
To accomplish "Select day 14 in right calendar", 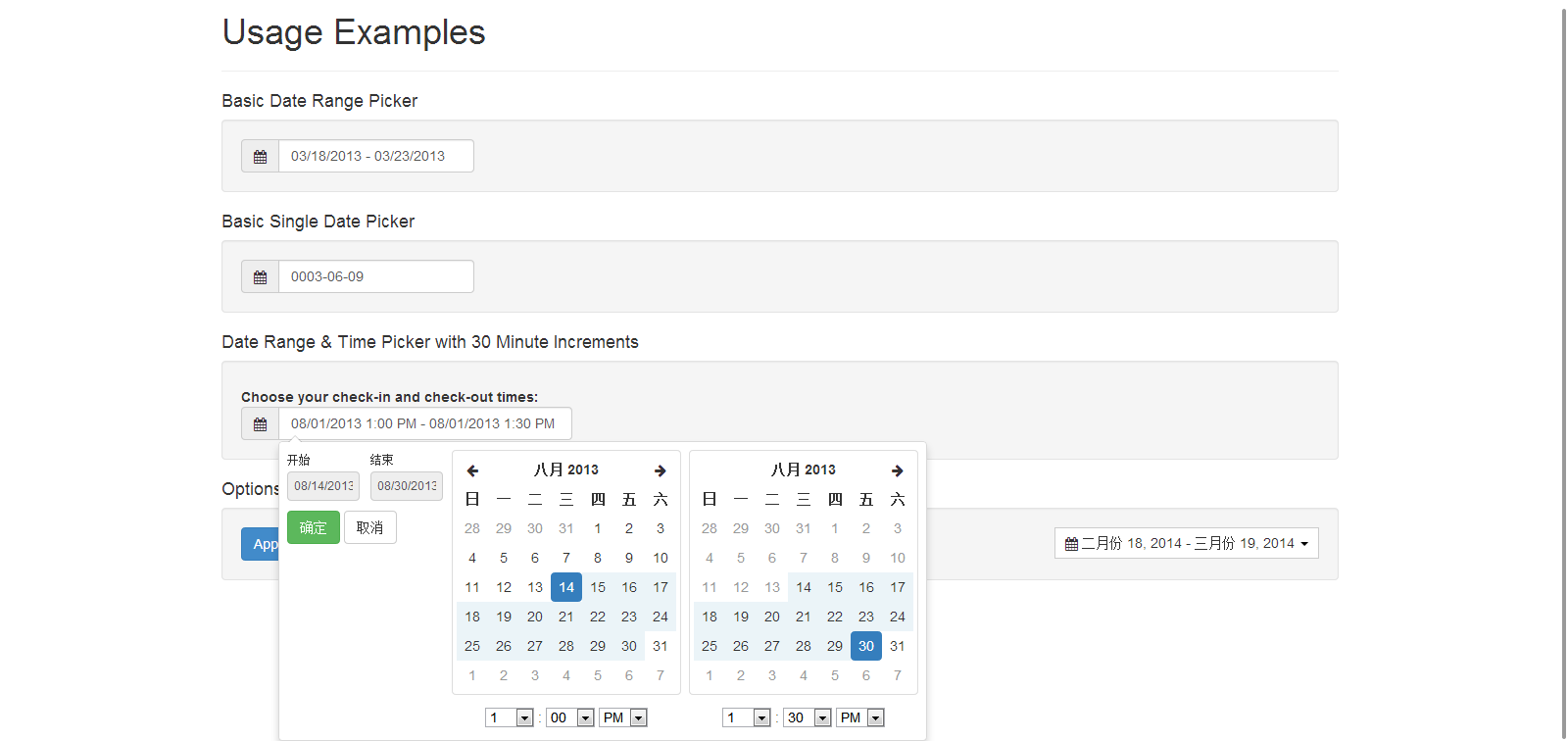I will point(804,587).
